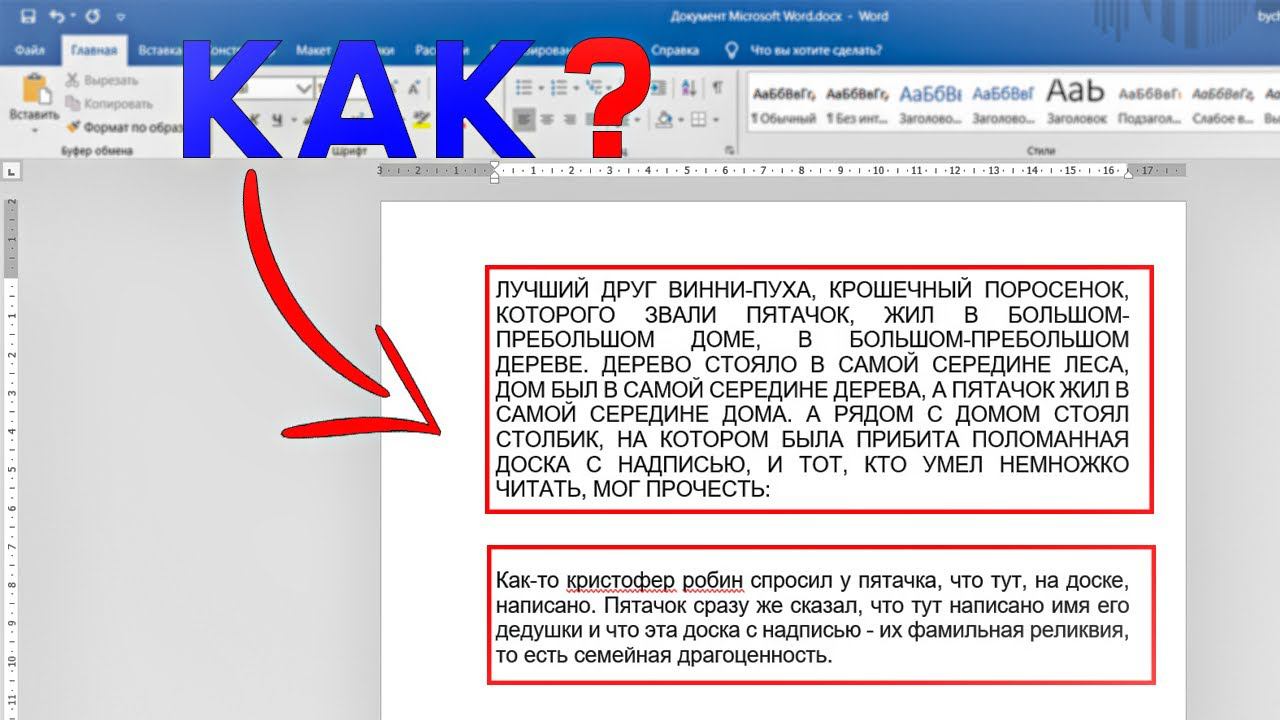Apply borders with the borders icon

coord(698,120)
